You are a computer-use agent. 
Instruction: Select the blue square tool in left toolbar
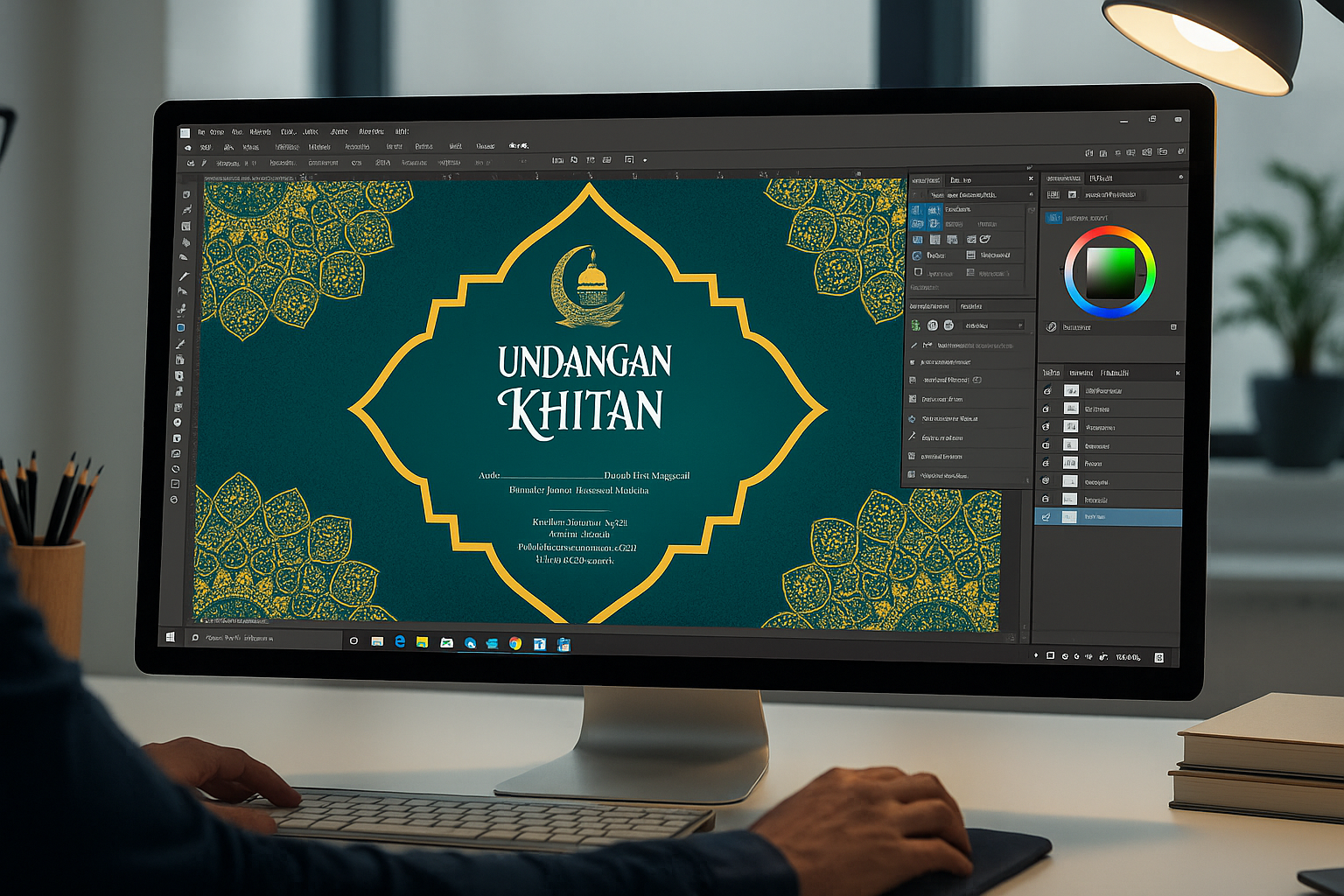pos(180,327)
